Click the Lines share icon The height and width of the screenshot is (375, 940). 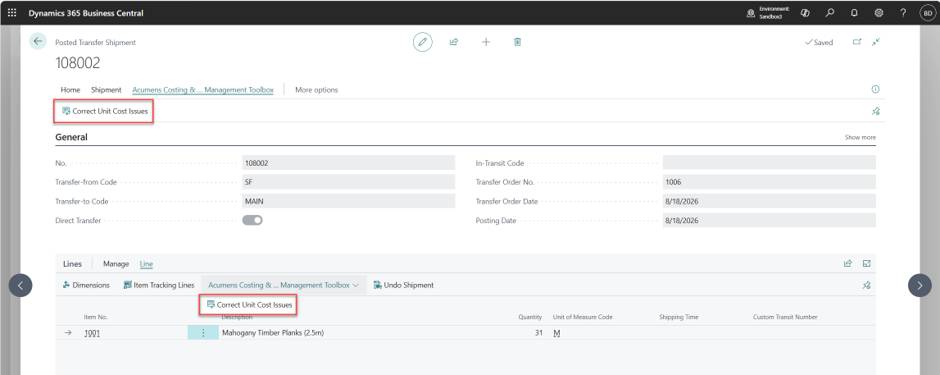pyautogui.click(x=848, y=264)
